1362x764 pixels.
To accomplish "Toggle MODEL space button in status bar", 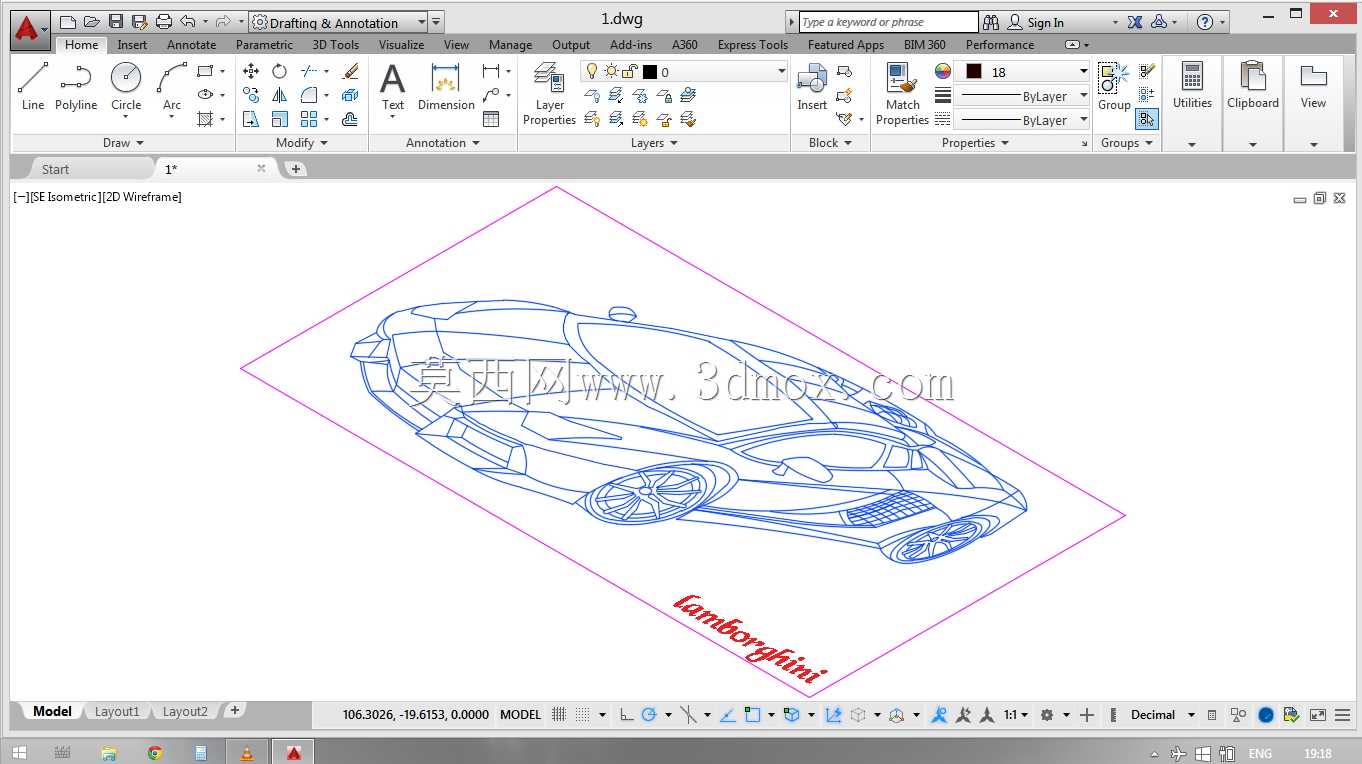I will click(x=520, y=714).
